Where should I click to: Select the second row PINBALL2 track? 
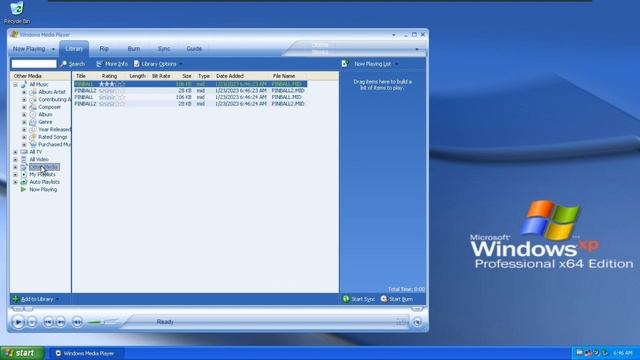(x=190, y=91)
